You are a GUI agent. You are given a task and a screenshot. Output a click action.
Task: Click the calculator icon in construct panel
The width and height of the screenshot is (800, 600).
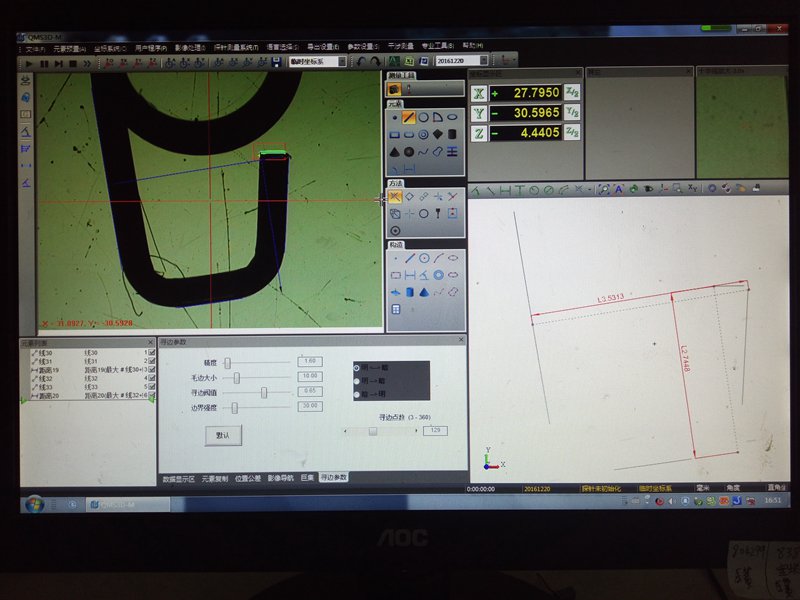(x=395, y=309)
